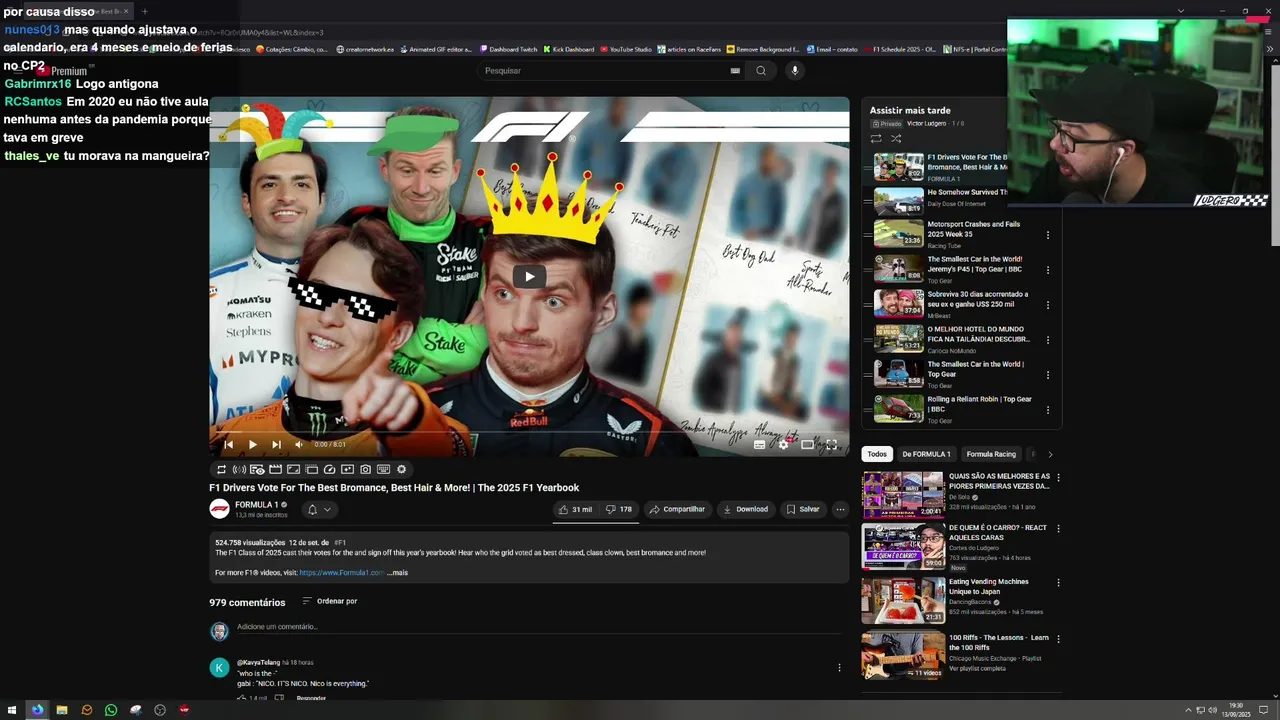Screen dimensions: 1280x720
Task: Click the Compartilhar button
Action: coord(677,509)
